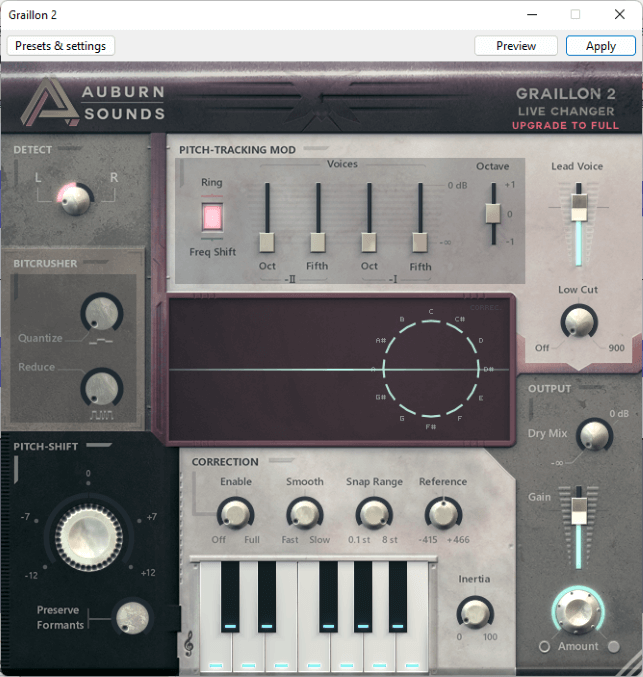Click the large Pitch-Shift dial

point(89,538)
